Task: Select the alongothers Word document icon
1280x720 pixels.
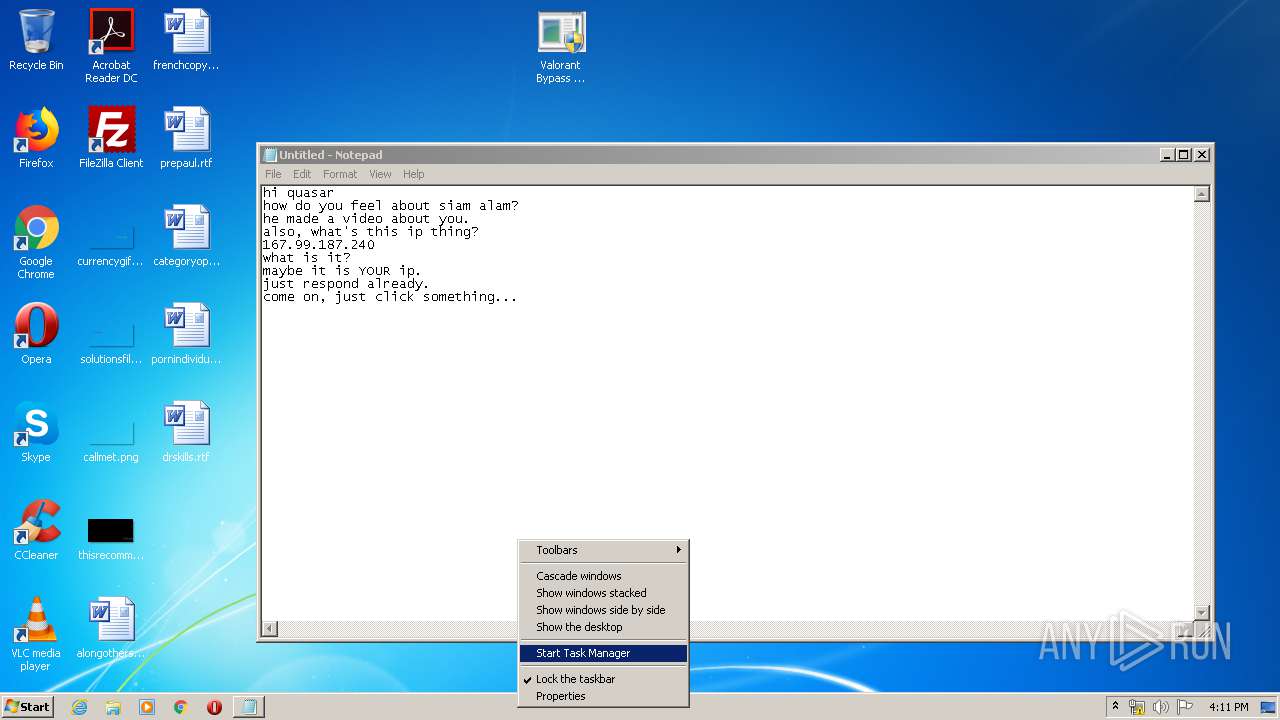Action: pos(111,628)
